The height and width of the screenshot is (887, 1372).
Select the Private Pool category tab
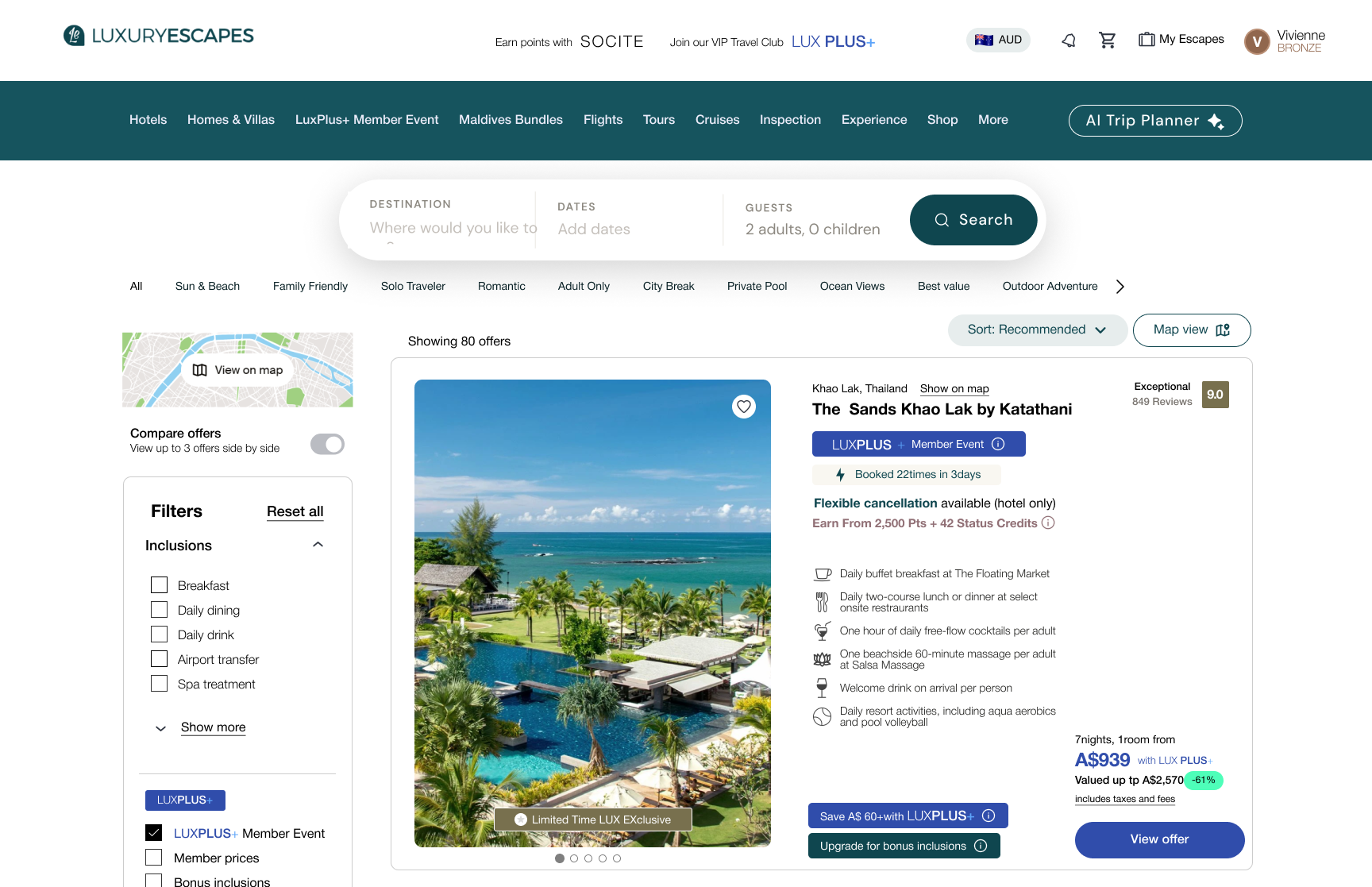[x=757, y=287]
